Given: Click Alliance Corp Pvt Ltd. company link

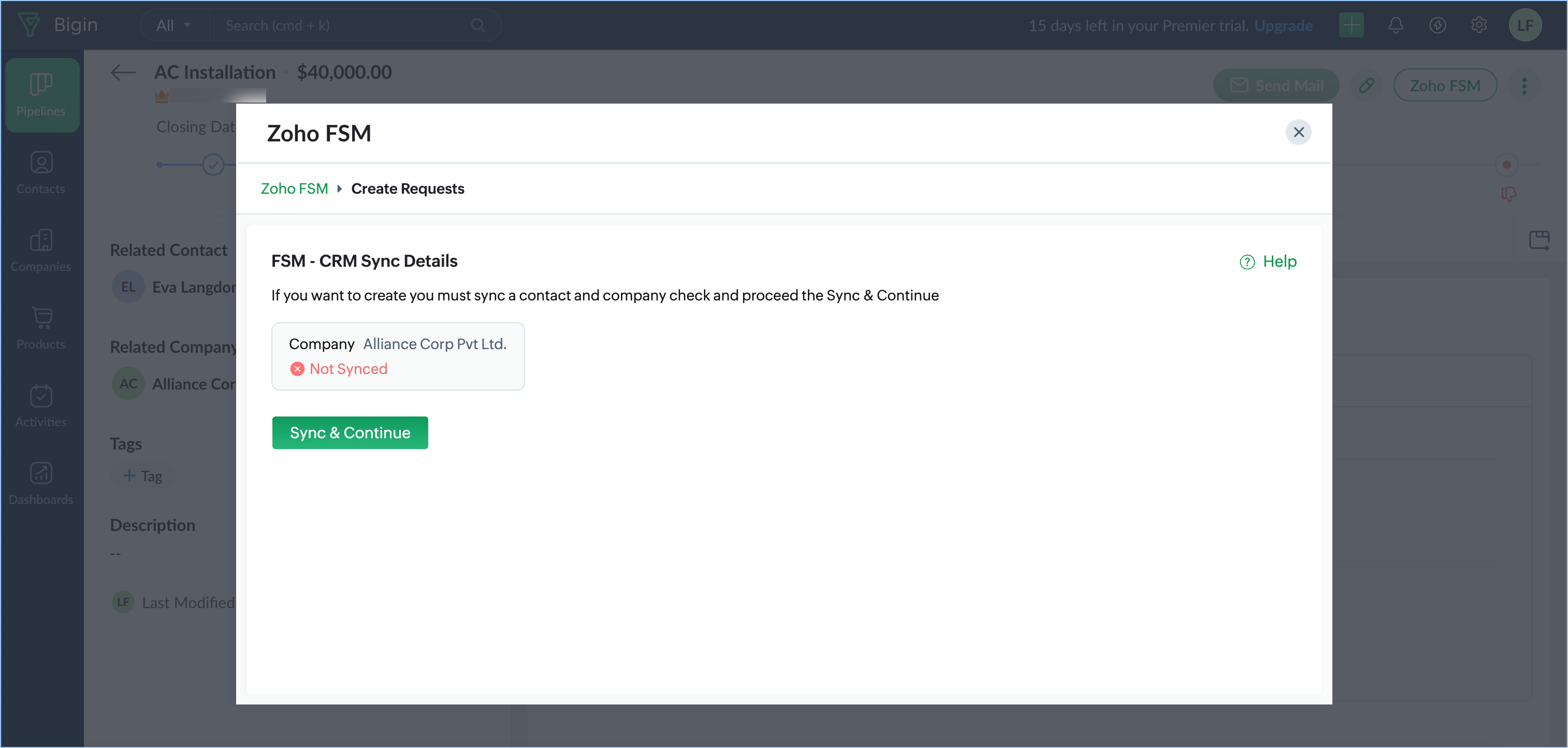Looking at the screenshot, I should click(x=434, y=343).
